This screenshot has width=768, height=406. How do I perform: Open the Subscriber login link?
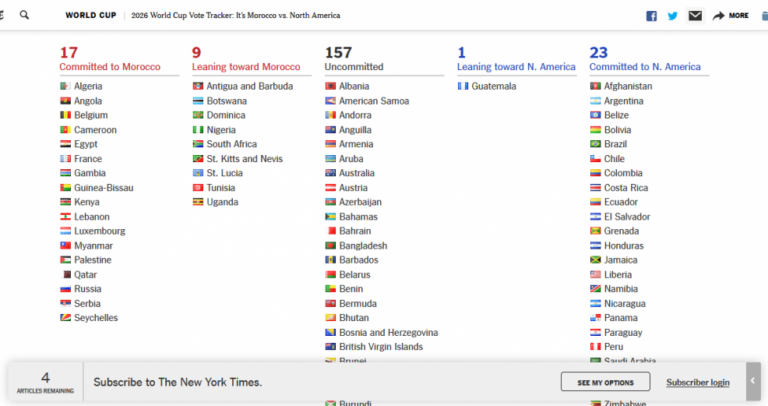[697, 382]
